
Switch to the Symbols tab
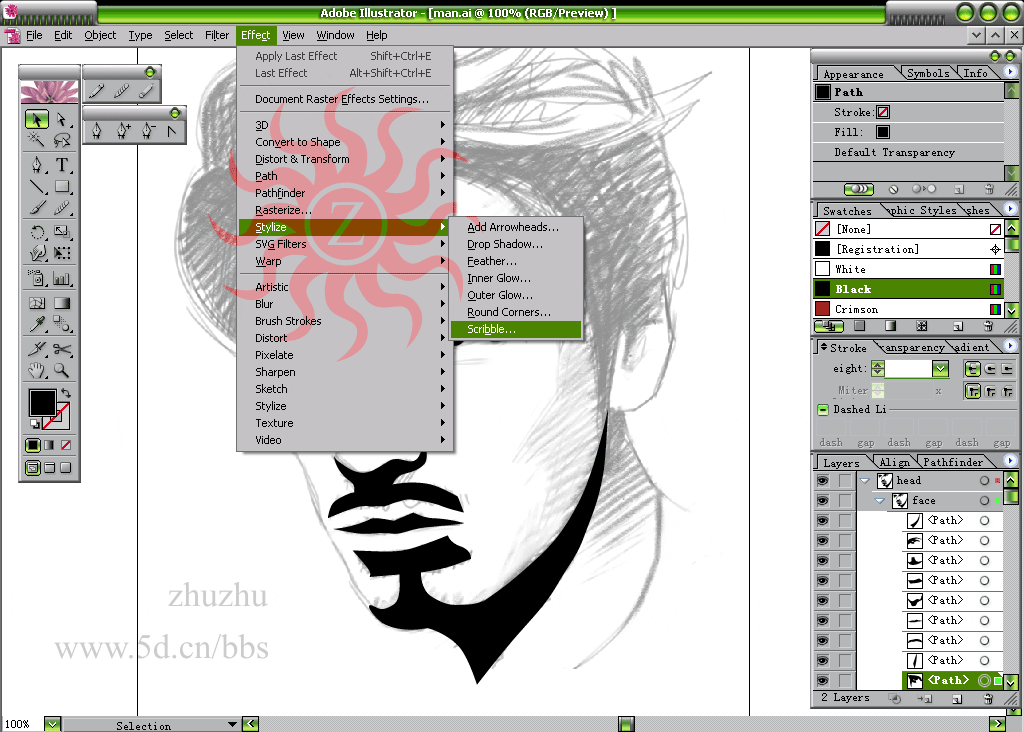point(928,73)
